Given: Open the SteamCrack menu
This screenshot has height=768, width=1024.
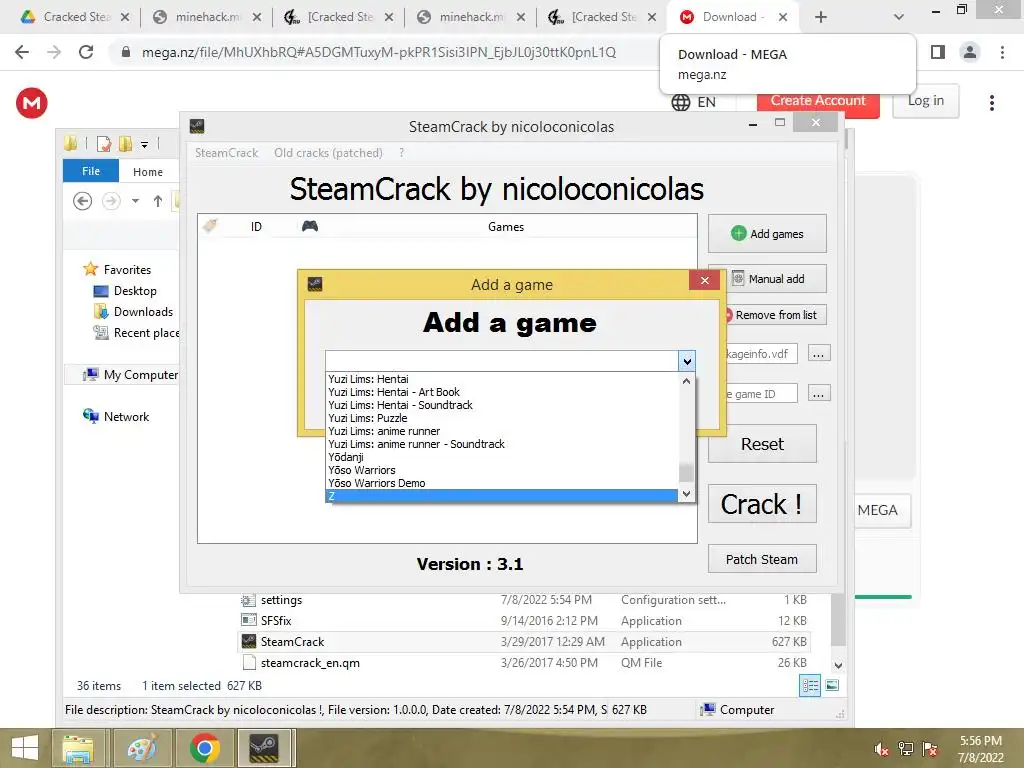Looking at the screenshot, I should 226,153.
